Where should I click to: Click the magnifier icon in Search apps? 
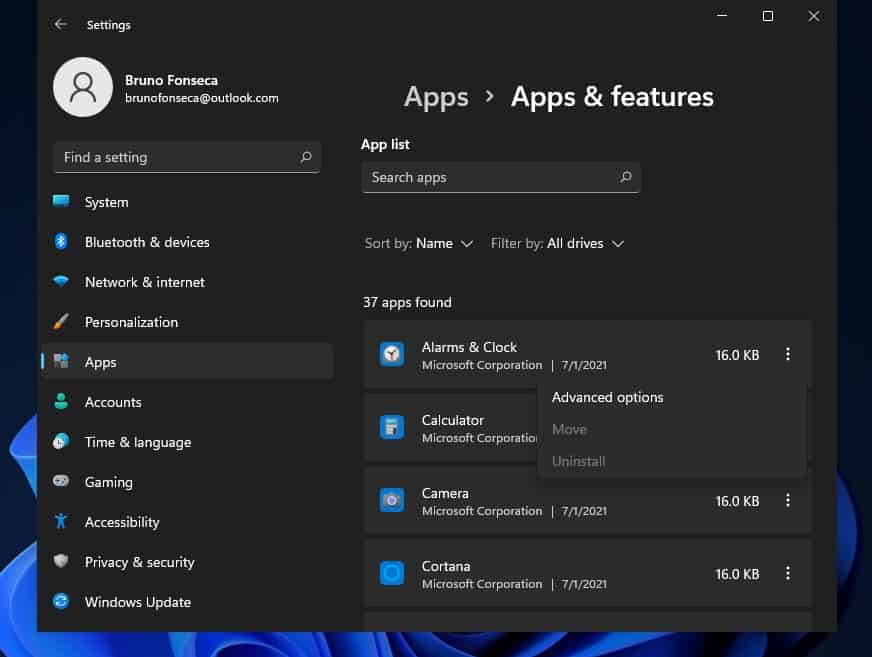tap(625, 177)
